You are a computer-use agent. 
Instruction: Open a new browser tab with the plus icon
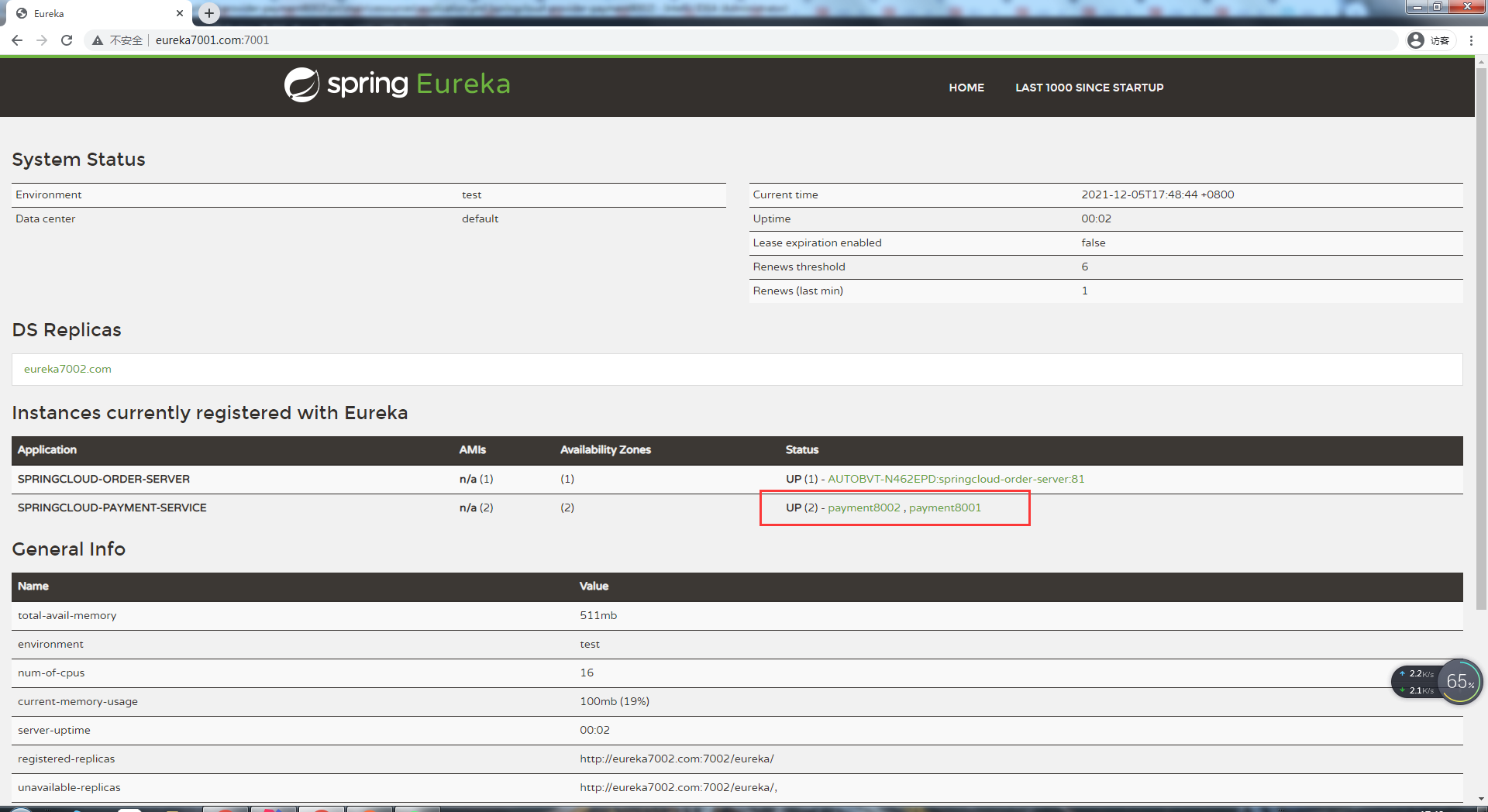click(x=208, y=12)
